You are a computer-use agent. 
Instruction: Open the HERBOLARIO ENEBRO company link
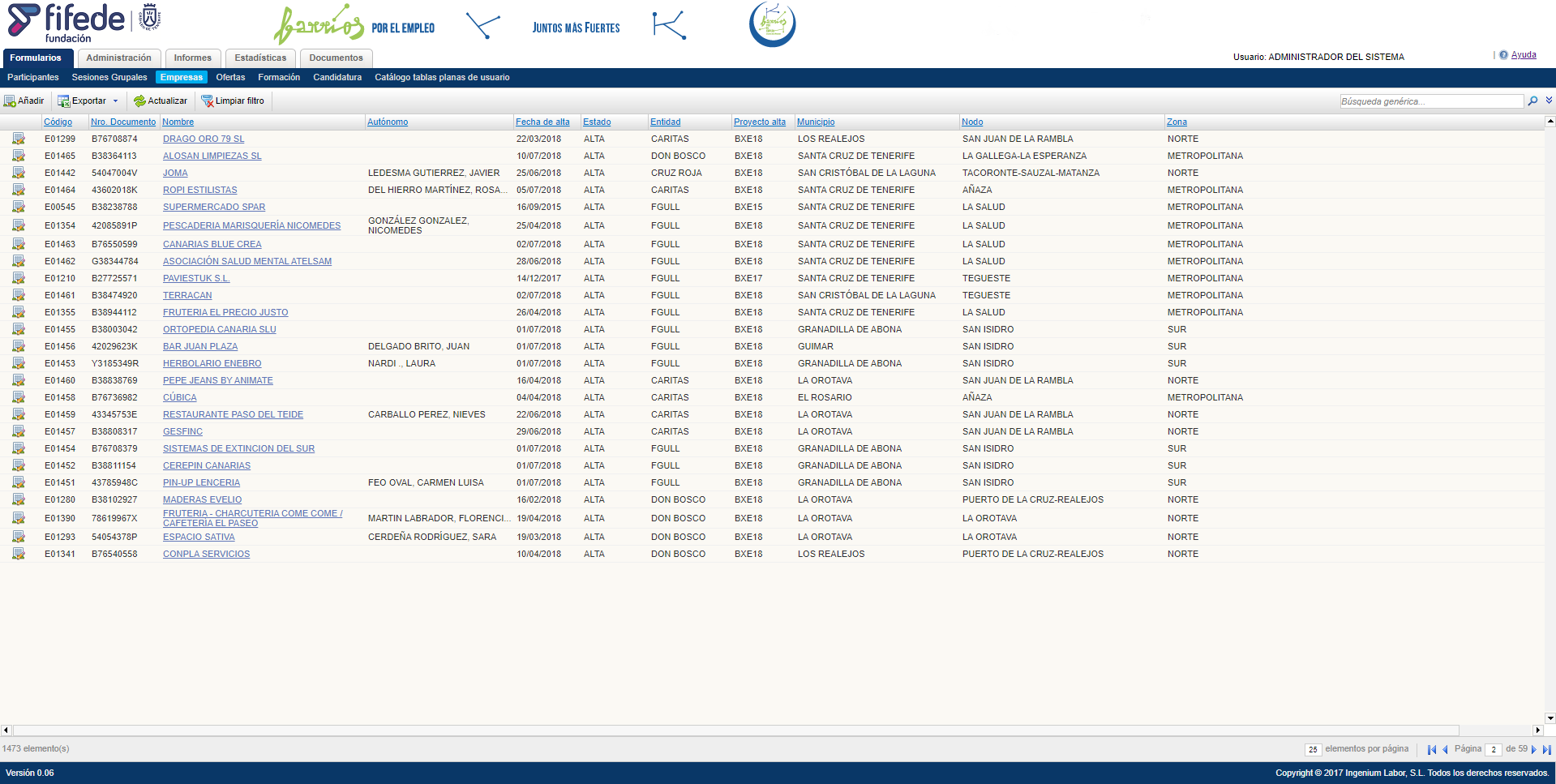(212, 363)
